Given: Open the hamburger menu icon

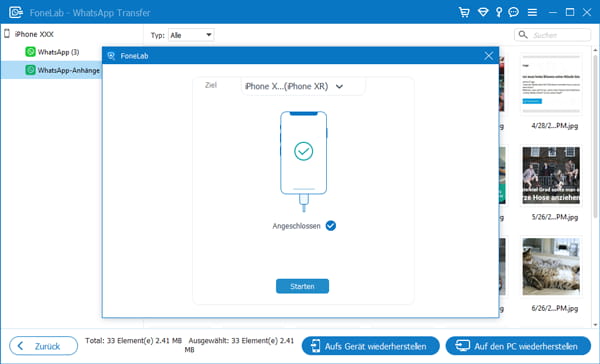Looking at the screenshot, I should [532, 13].
